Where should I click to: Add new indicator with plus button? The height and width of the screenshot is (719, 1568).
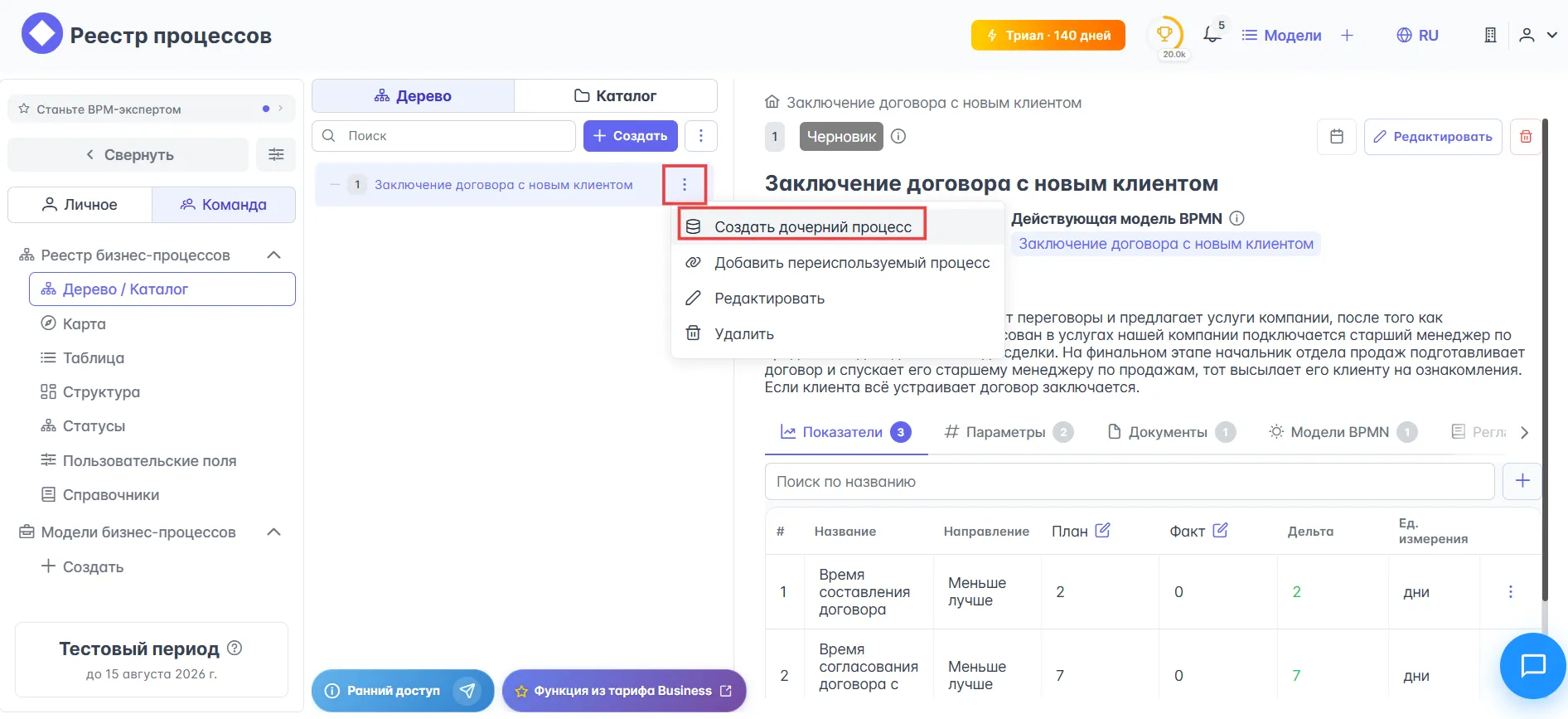(1522, 481)
